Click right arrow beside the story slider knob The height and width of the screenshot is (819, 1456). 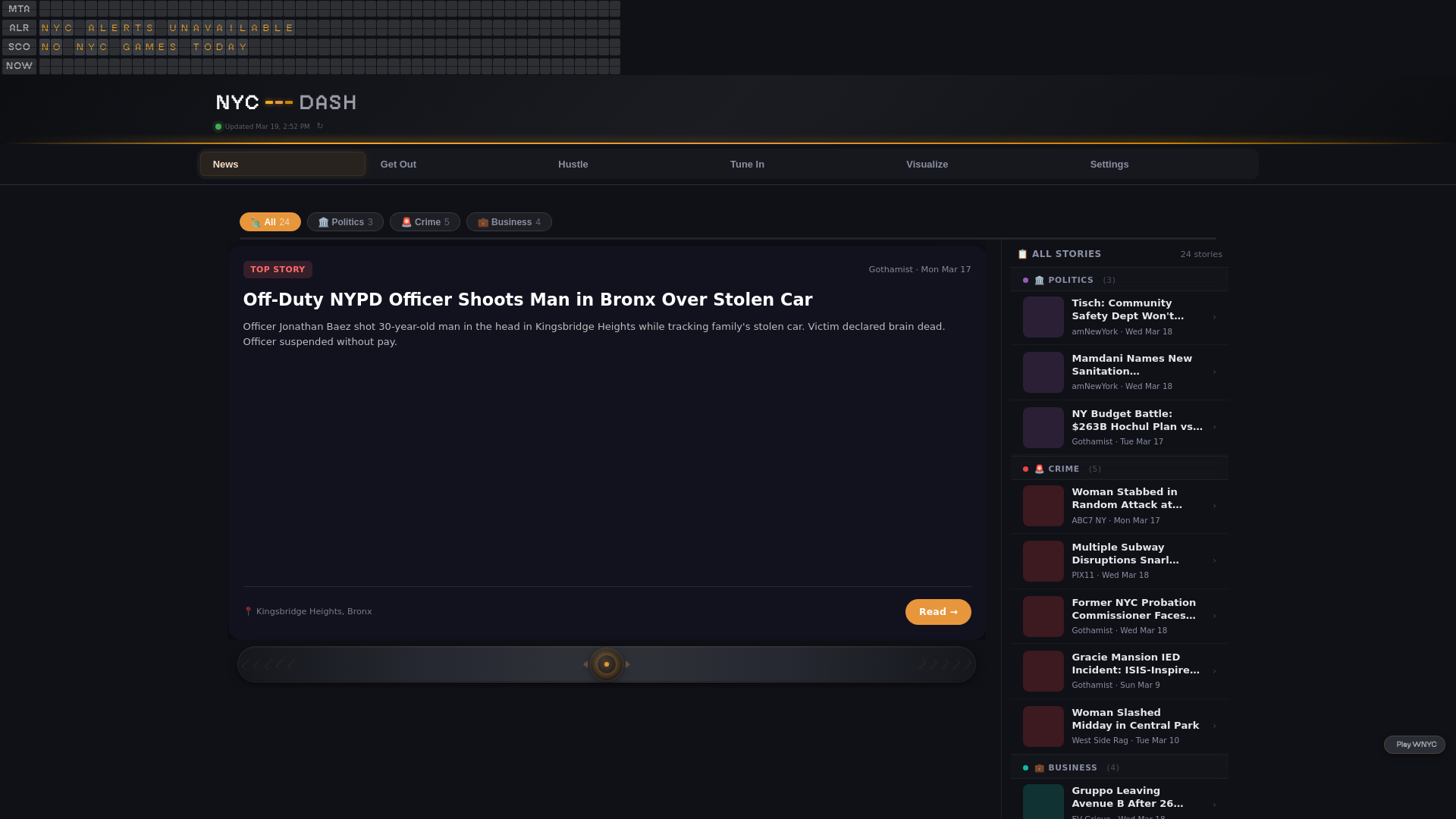point(628,664)
